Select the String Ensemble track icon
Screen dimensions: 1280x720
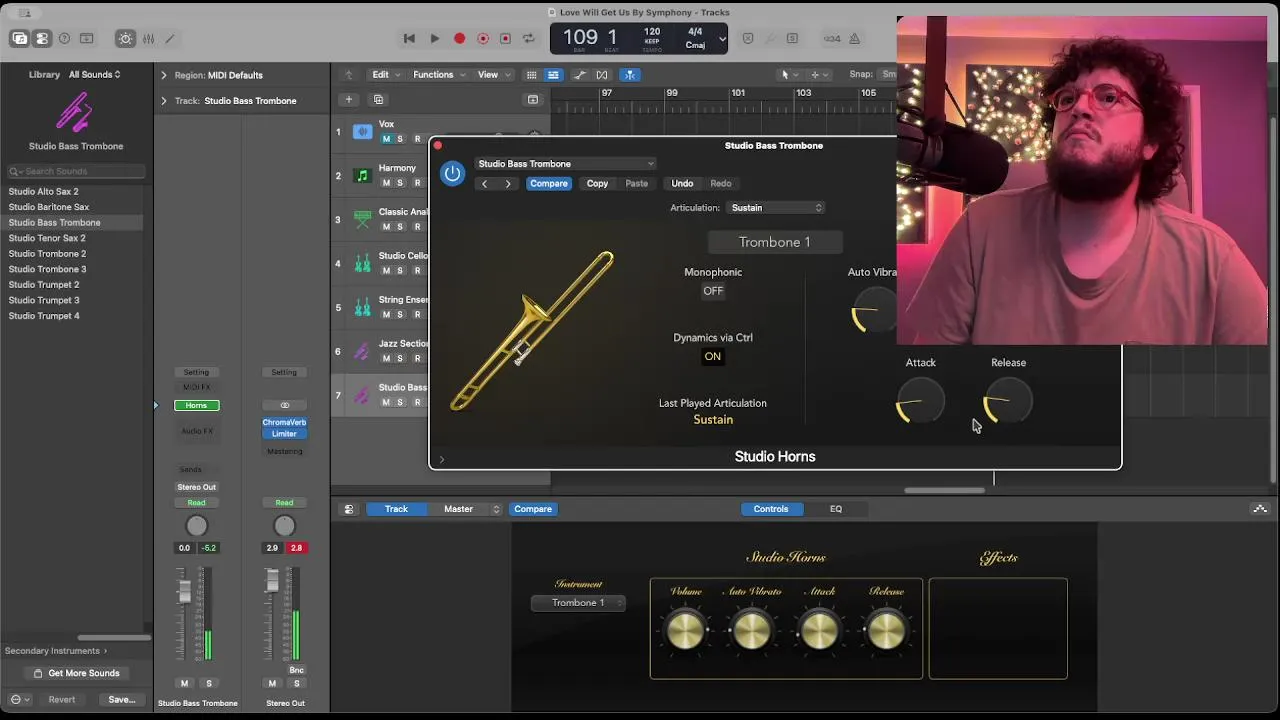coord(362,308)
